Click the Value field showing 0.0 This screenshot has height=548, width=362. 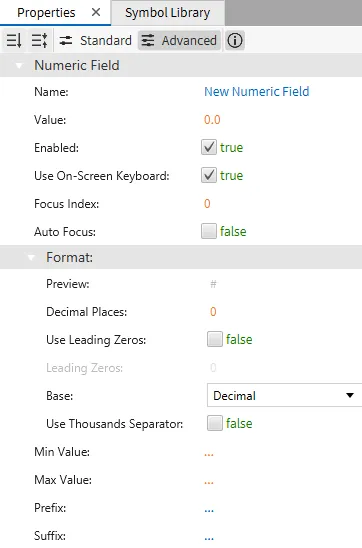click(x=212, y=120)
